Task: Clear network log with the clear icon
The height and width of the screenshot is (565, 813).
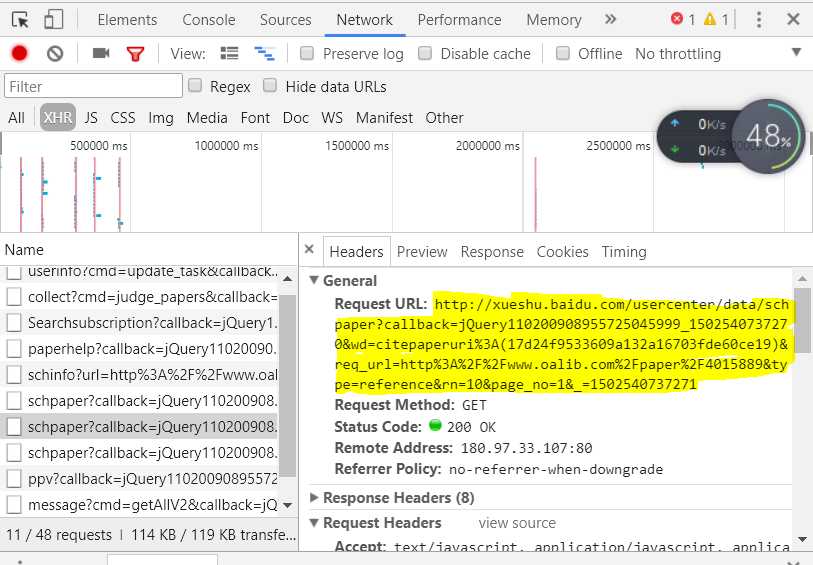Action: 55,53
